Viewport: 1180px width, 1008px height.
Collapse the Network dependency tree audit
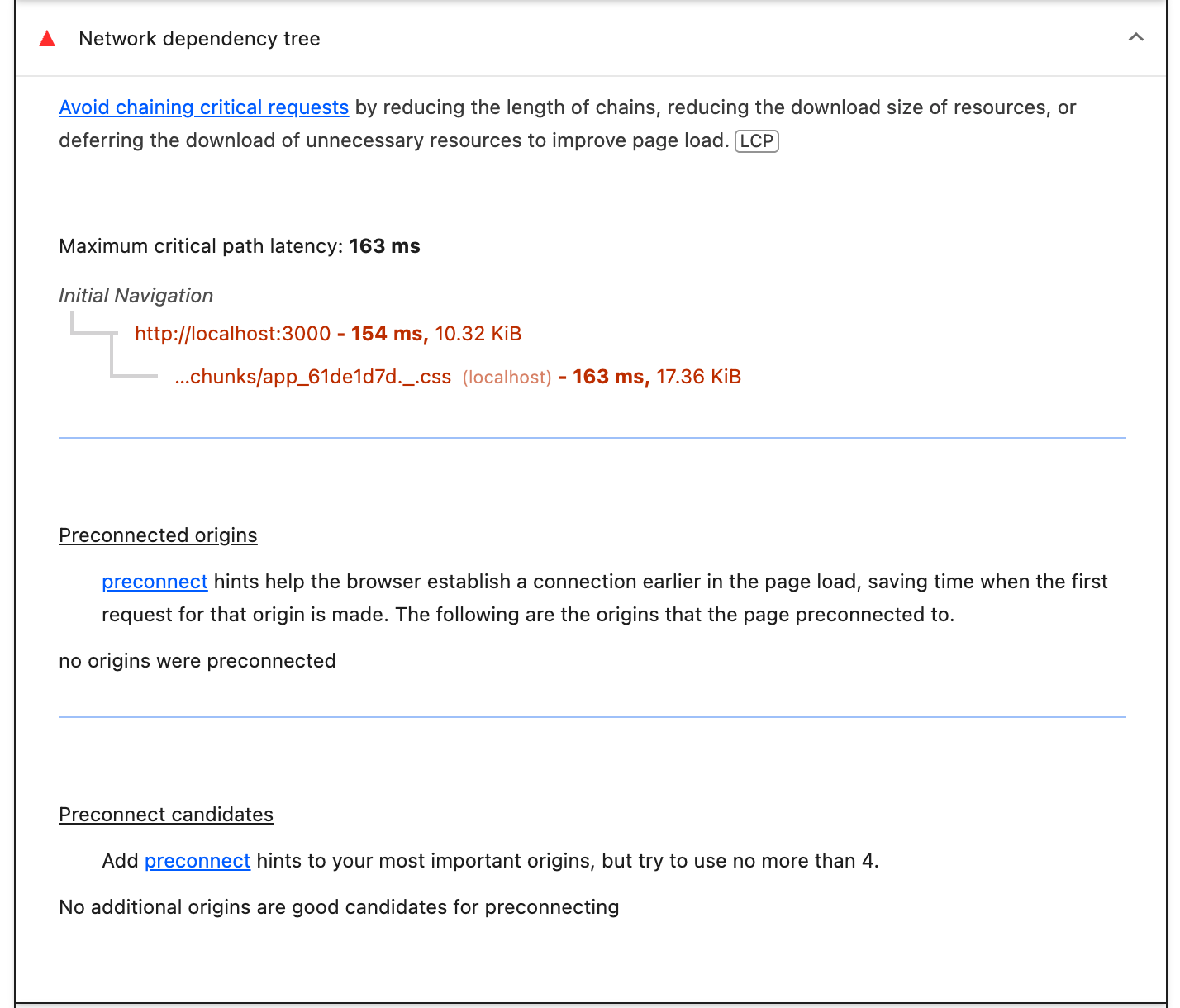click(1136, 37)
